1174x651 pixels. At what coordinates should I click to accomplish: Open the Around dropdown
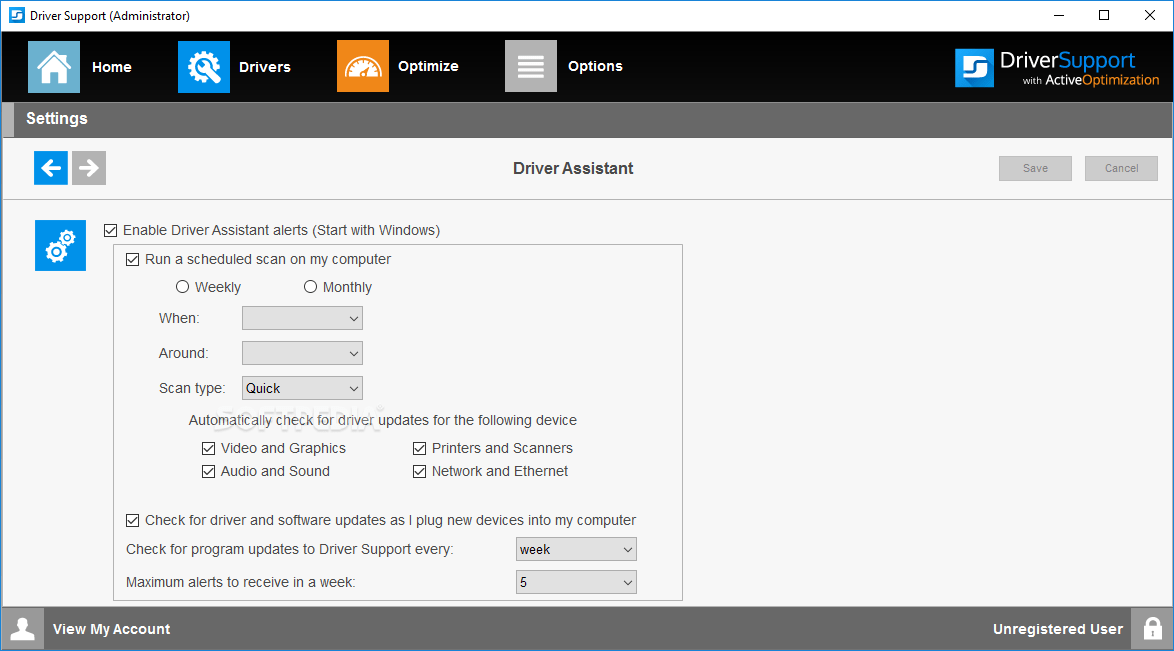pyautogui.click(x=302, y=353)
